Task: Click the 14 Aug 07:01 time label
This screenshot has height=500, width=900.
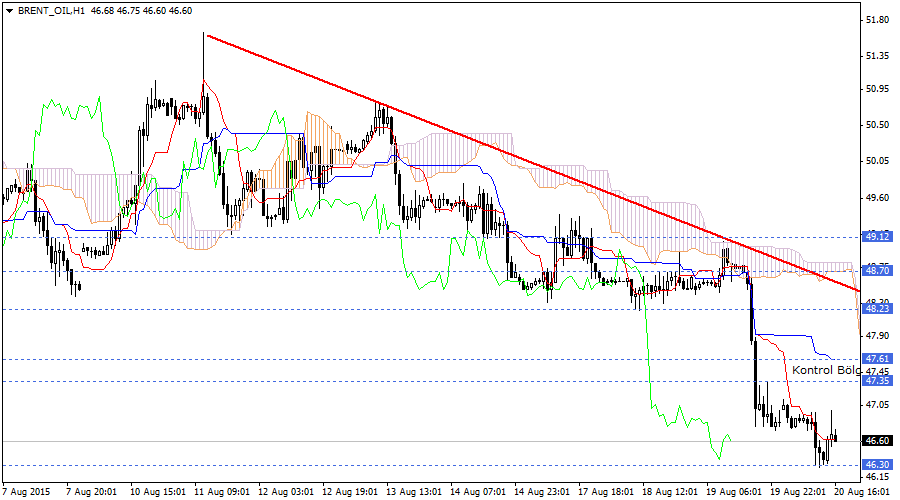Action: coord(478,492)
